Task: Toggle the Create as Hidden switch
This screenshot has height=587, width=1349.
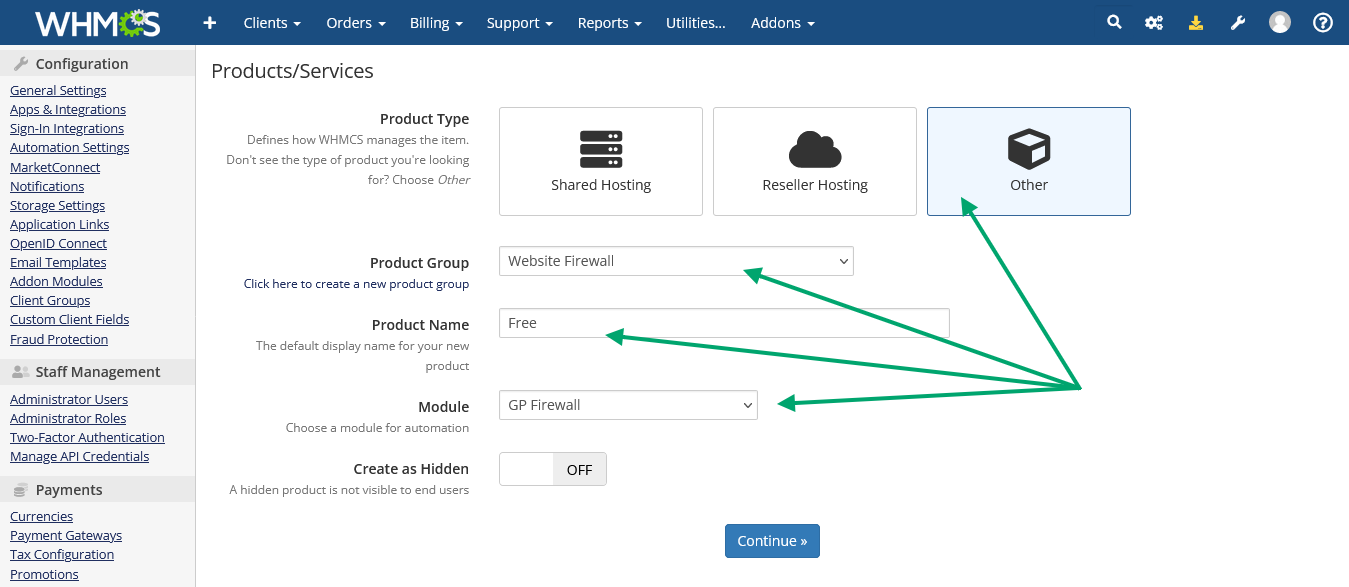Action: (553, 470)
